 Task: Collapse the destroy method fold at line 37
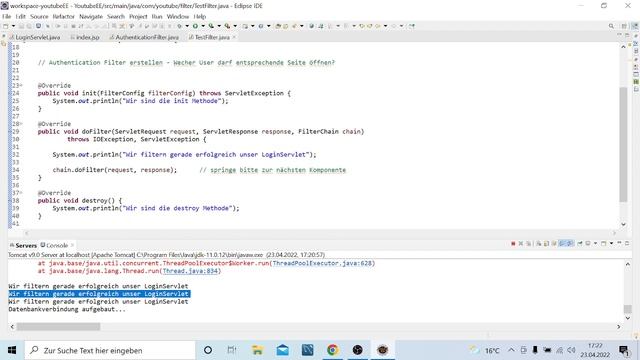tap(21, 193)
